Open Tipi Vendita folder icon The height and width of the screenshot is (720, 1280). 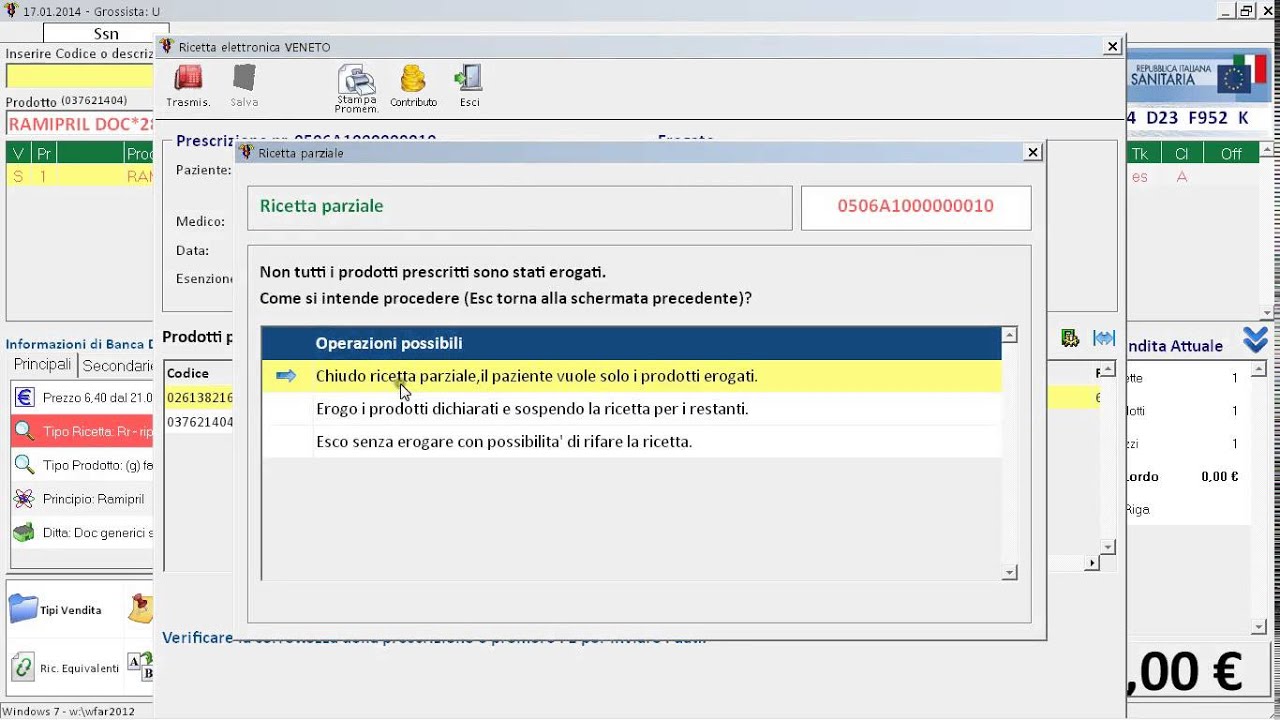(23, 609)
